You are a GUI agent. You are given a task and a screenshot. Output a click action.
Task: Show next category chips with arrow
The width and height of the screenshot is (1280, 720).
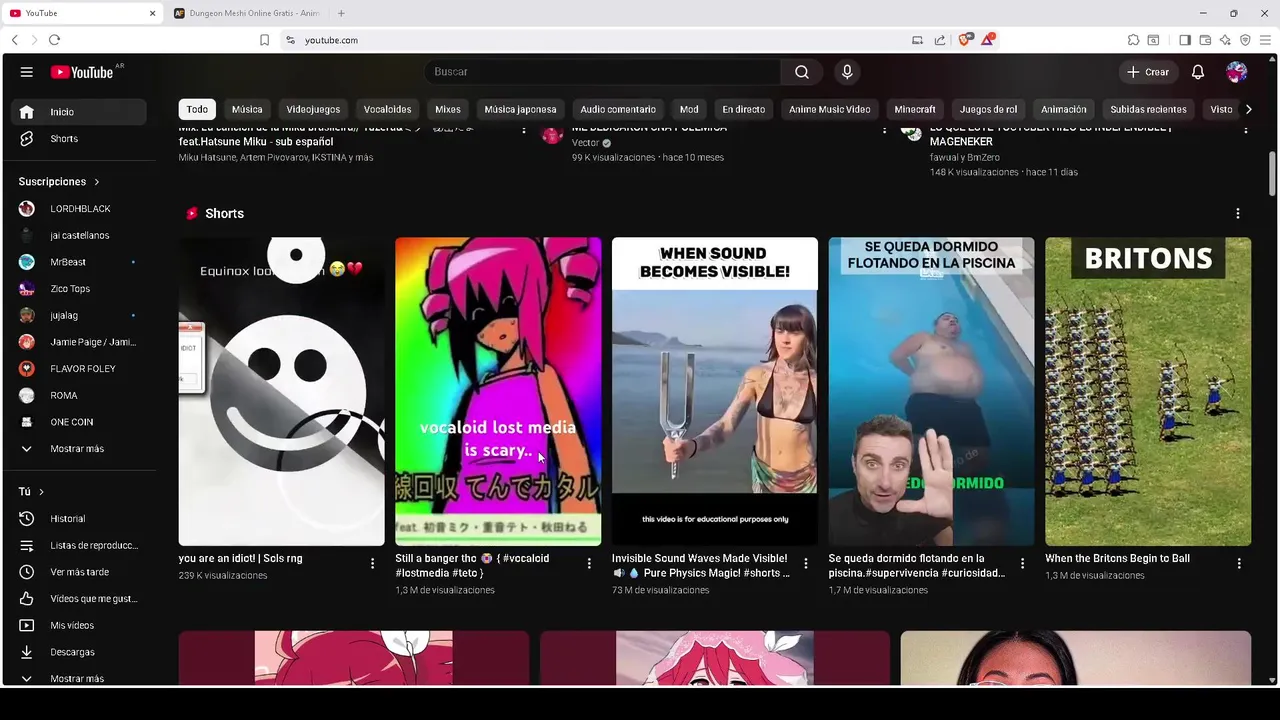click(1248, 109)
